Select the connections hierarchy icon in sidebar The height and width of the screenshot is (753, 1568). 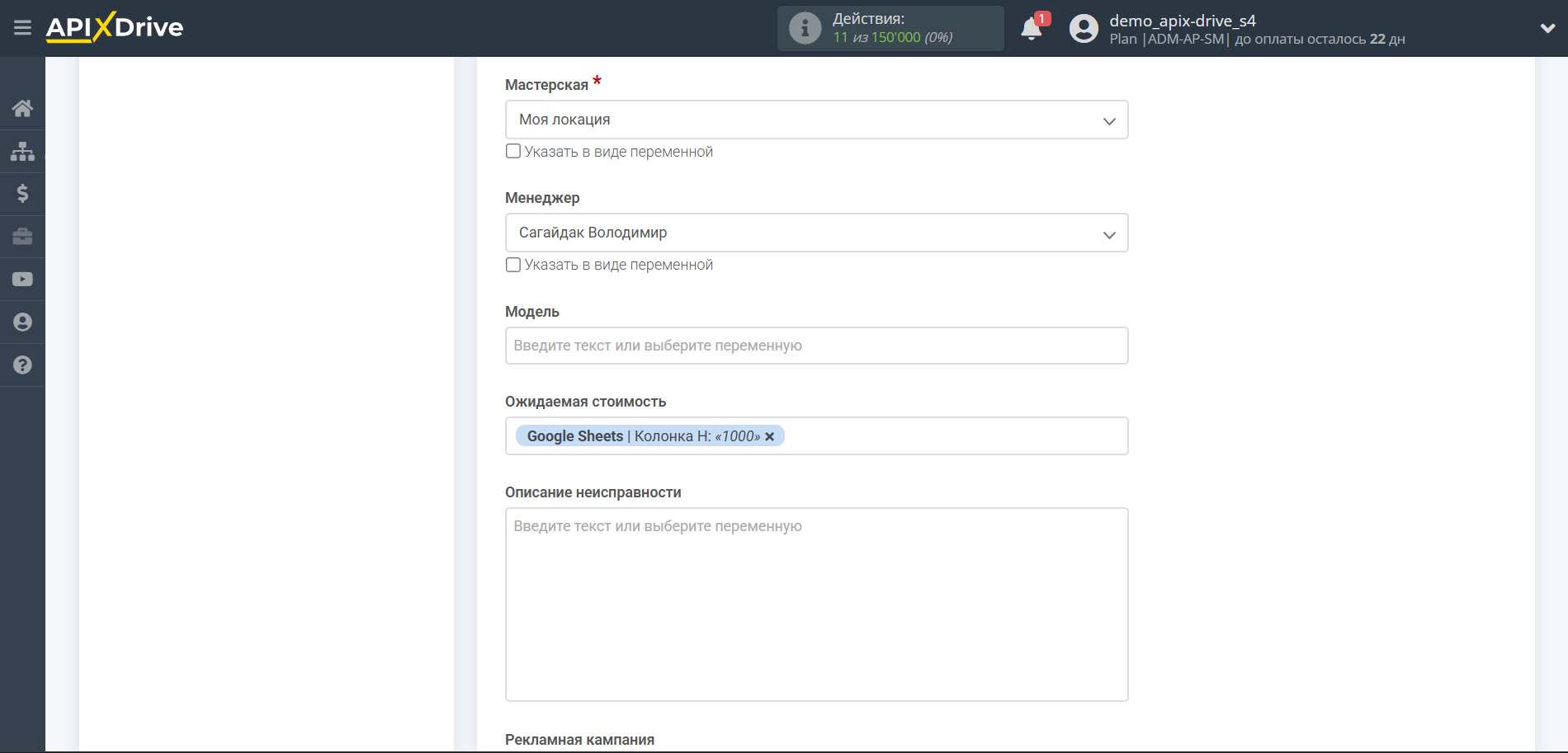(22, 151)
